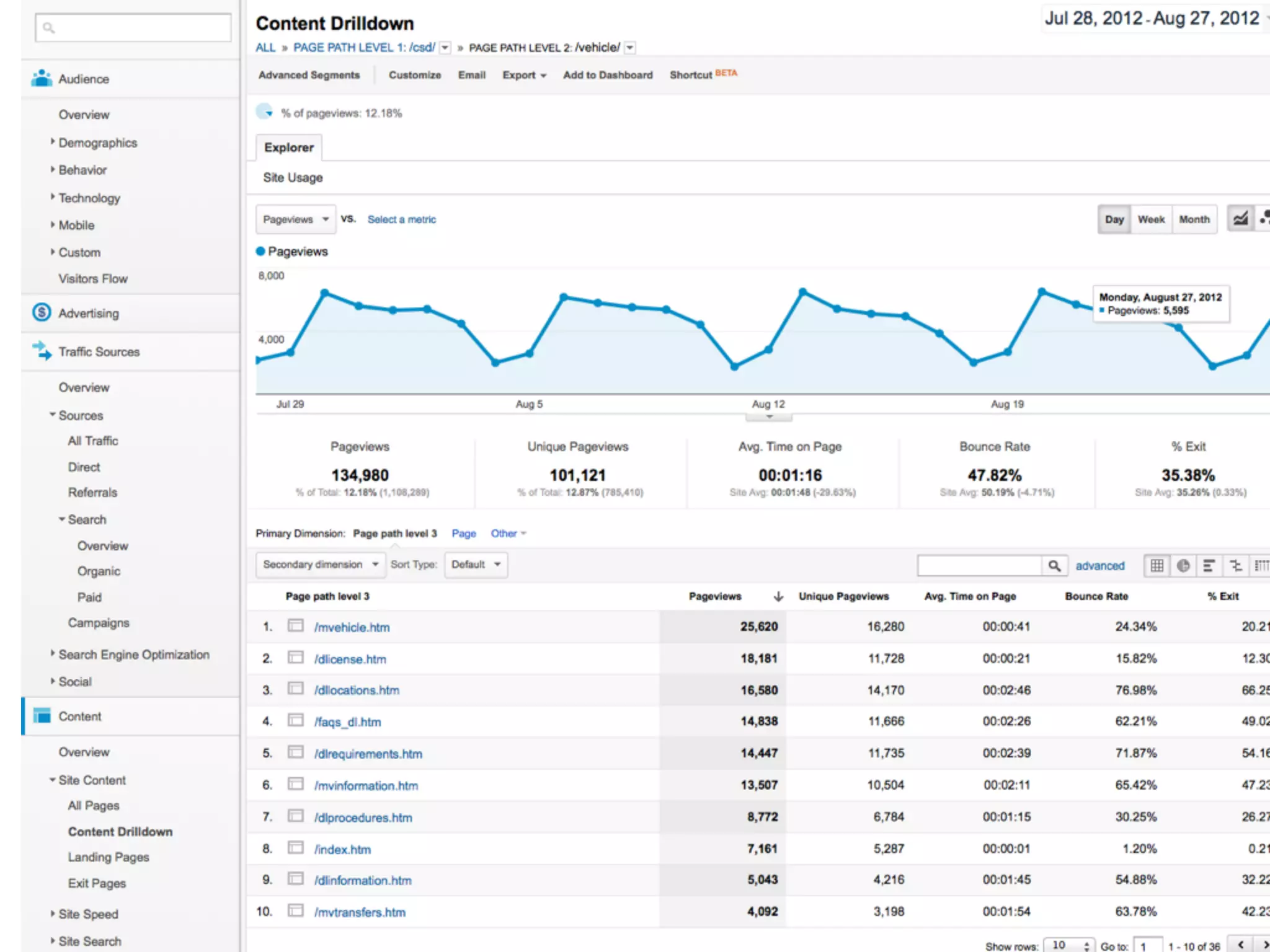Click the advanced filter link

pos(1099,565)
